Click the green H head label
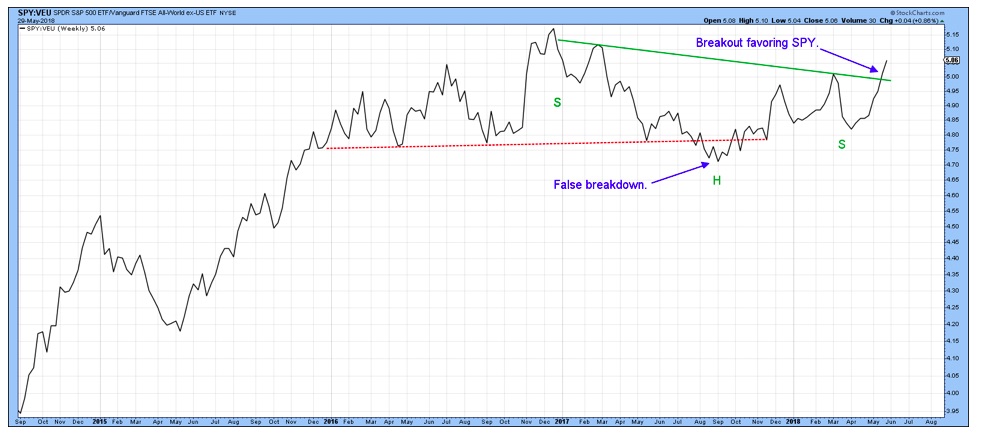The width and height of the screenshot is (982, 437). 716,181
